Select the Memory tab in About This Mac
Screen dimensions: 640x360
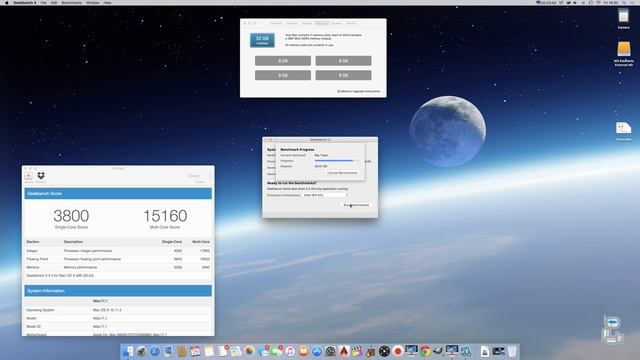tap(322, 23)
